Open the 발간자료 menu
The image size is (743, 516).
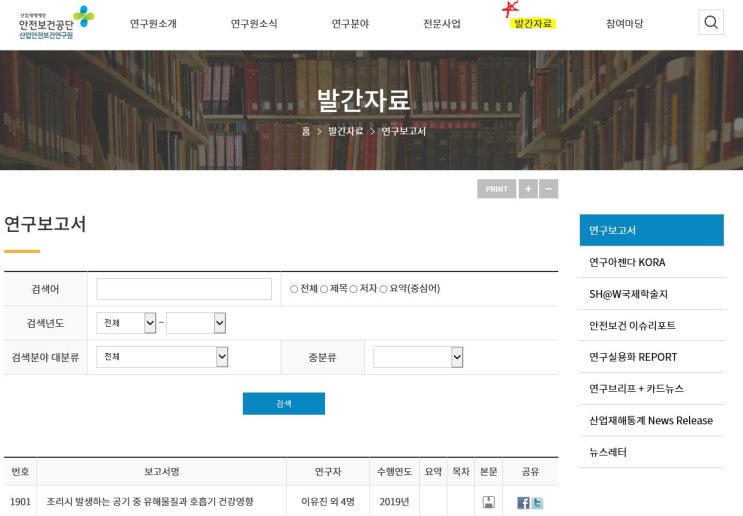pos(533,23)
